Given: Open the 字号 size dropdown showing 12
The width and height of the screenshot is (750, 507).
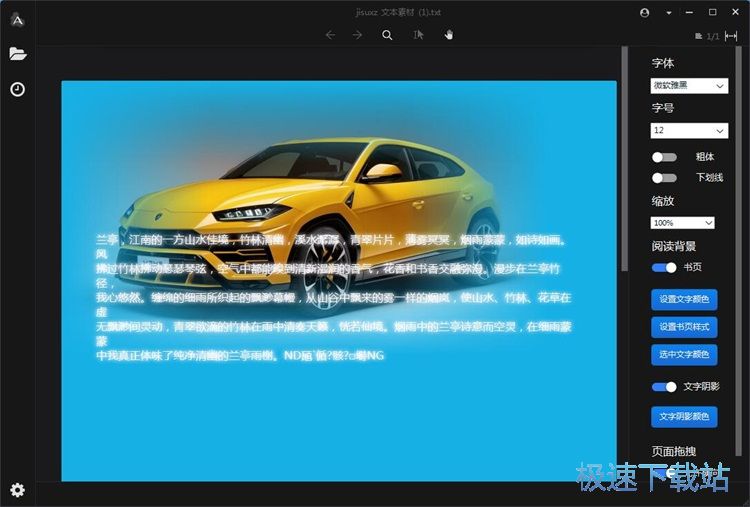Looking at the screenshot, I should (689, 131).
